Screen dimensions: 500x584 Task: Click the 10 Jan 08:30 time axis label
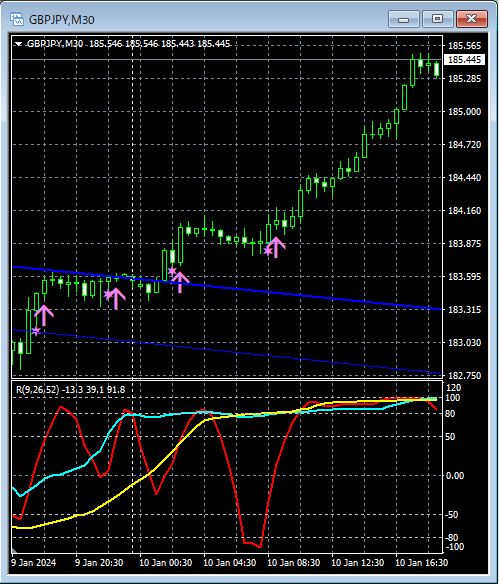294,562
